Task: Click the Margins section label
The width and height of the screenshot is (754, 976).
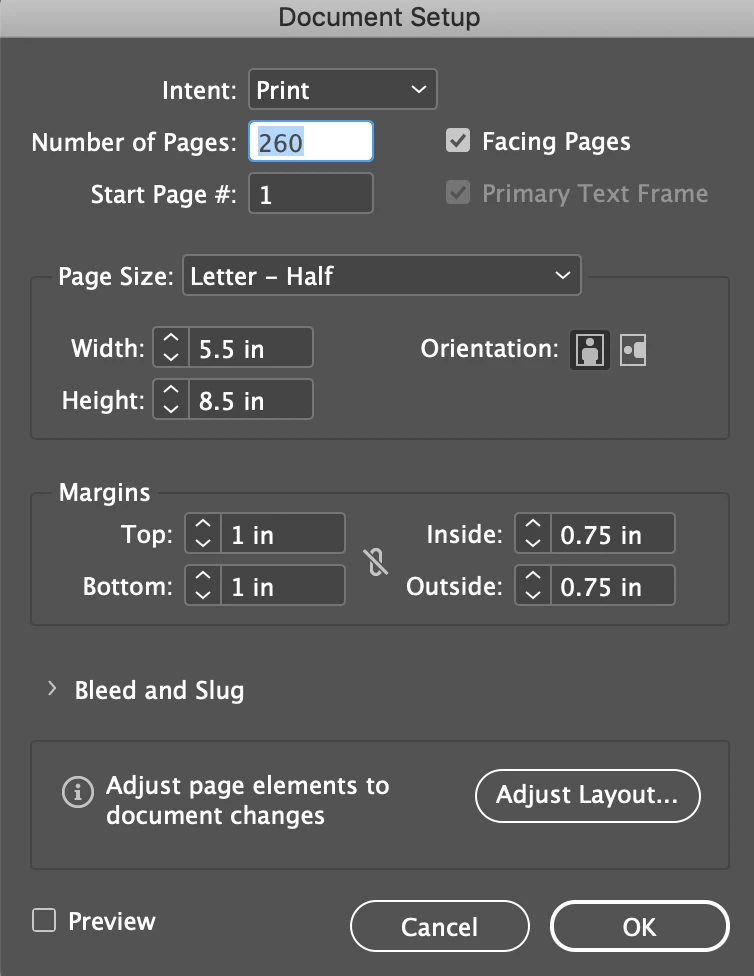Action: click(105, 492)
